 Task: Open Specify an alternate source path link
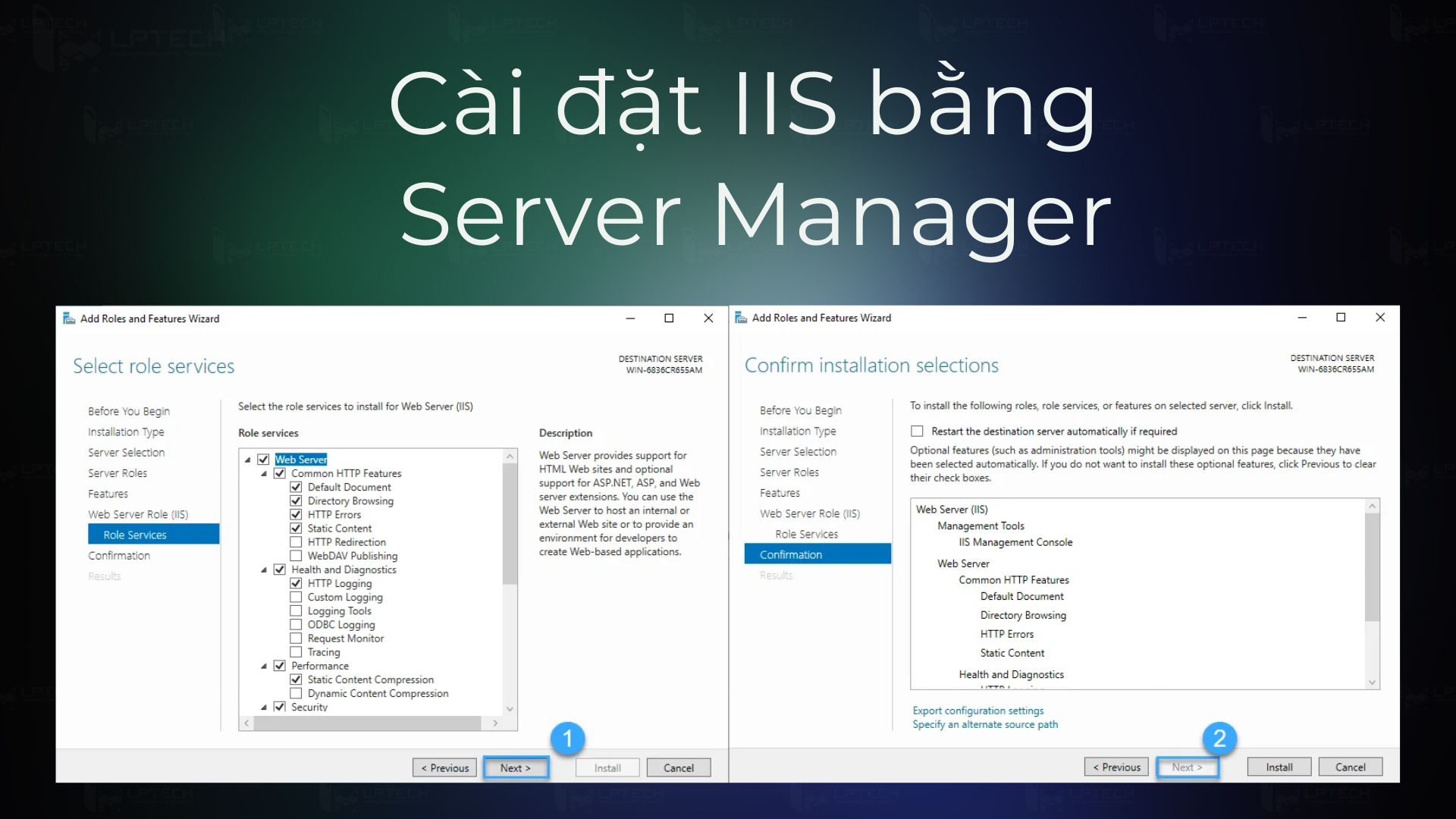click(985, 724)
